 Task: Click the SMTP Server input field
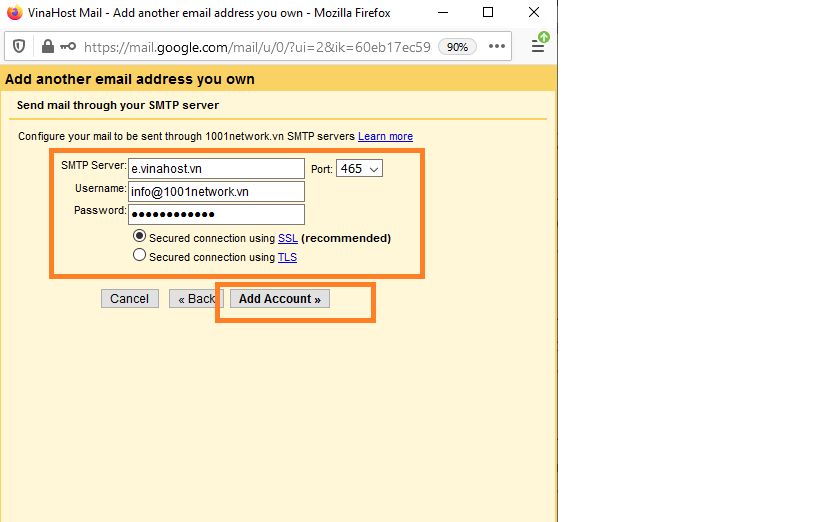(216, 169)
